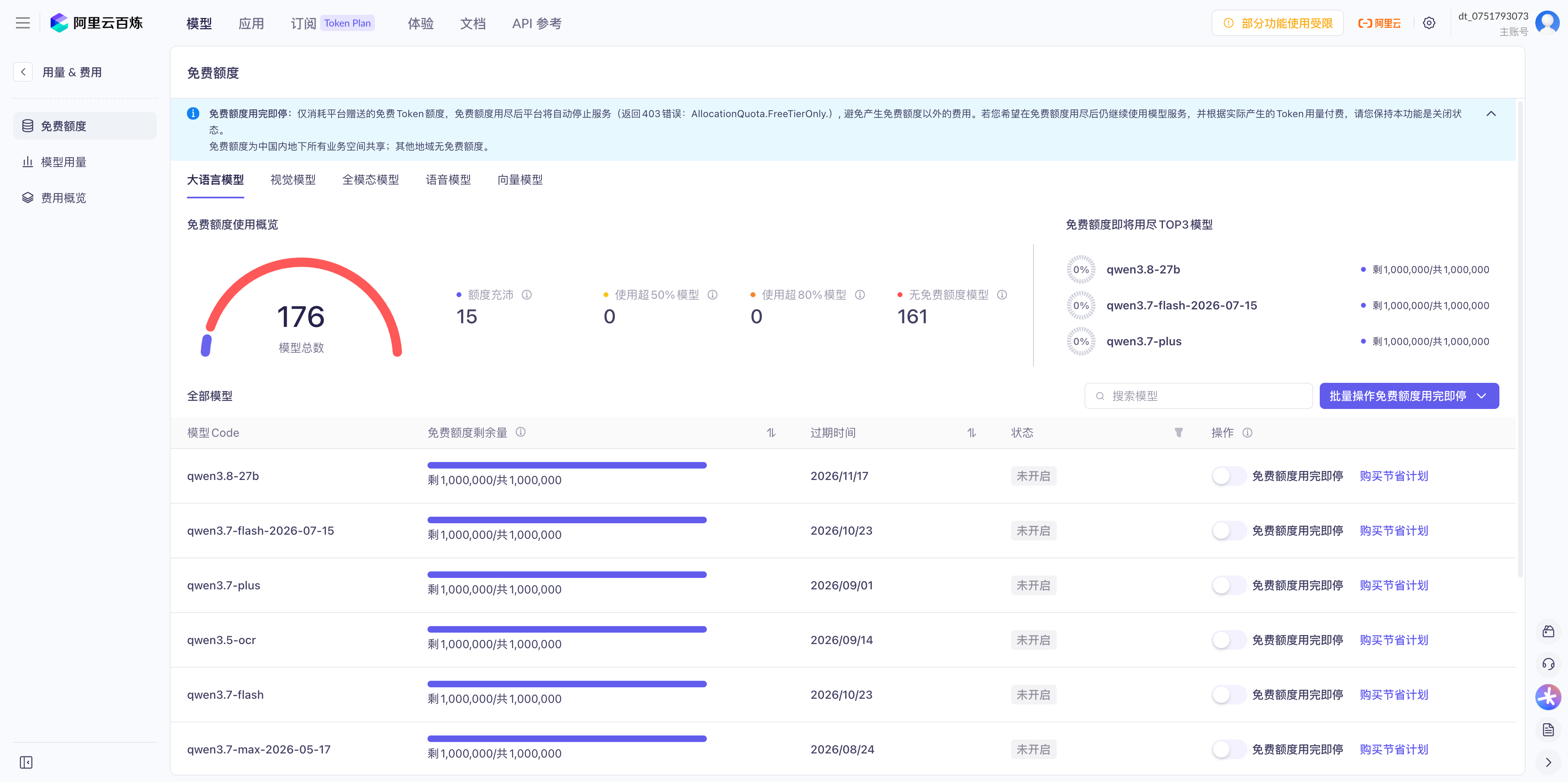This screenshot has width=1568, height=782.
Task: Focus the 搜索模型 search field
Action: 1198,396
